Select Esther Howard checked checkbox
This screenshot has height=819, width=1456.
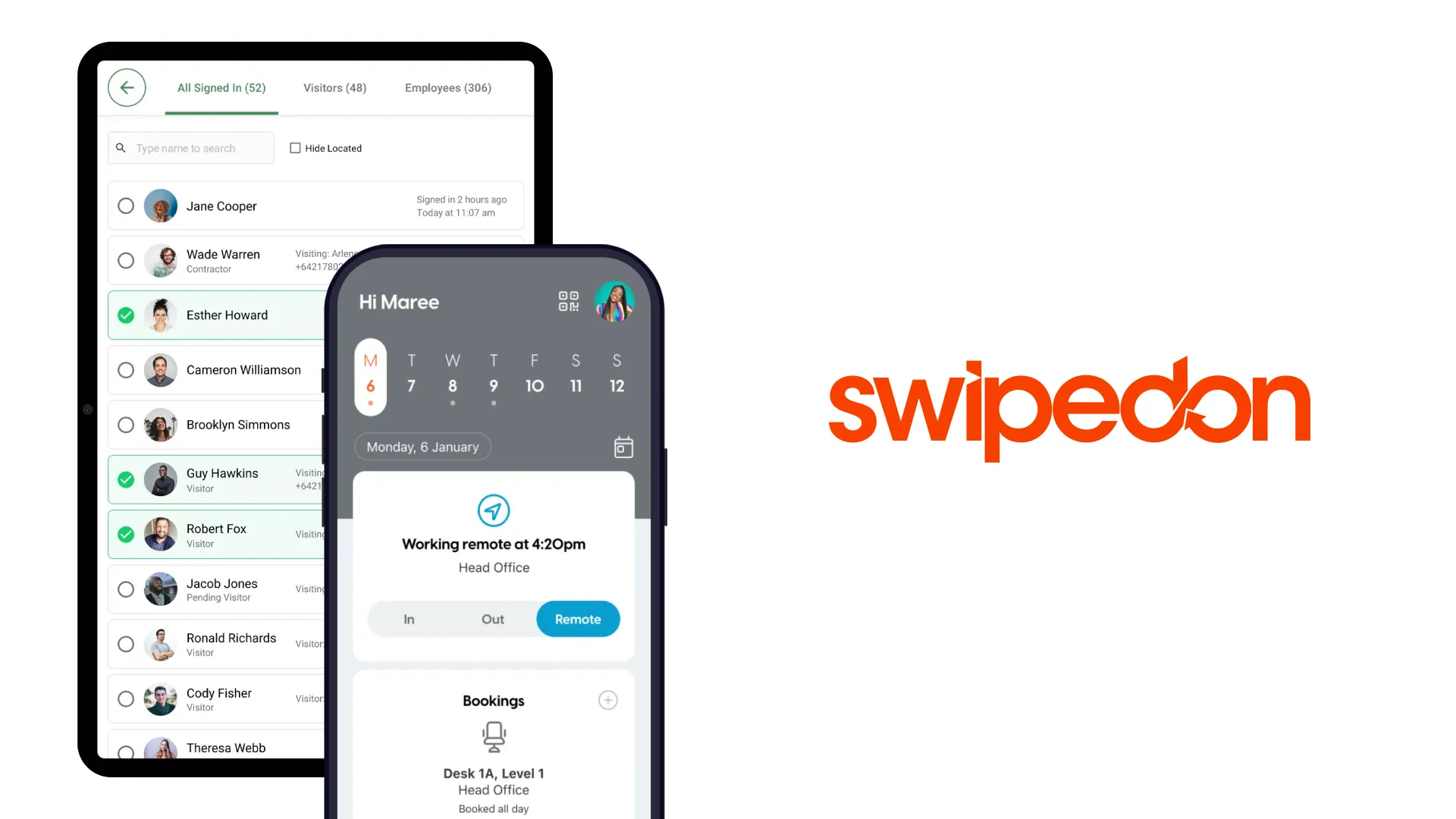pyautogui.click(x=125, y=315)
